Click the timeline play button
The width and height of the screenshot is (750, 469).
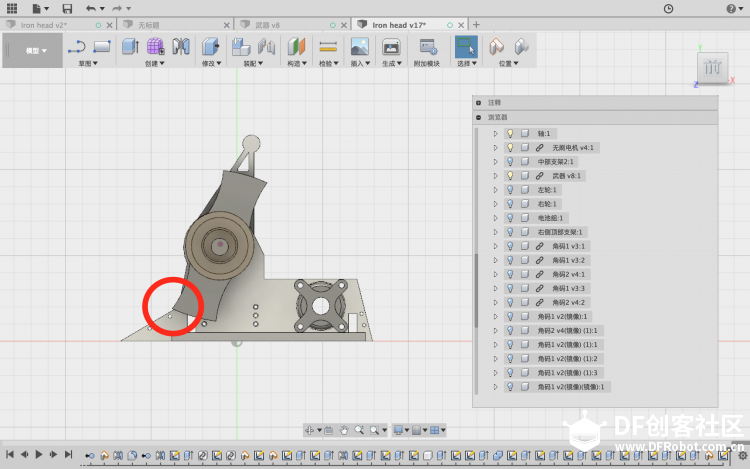[39, 454]
